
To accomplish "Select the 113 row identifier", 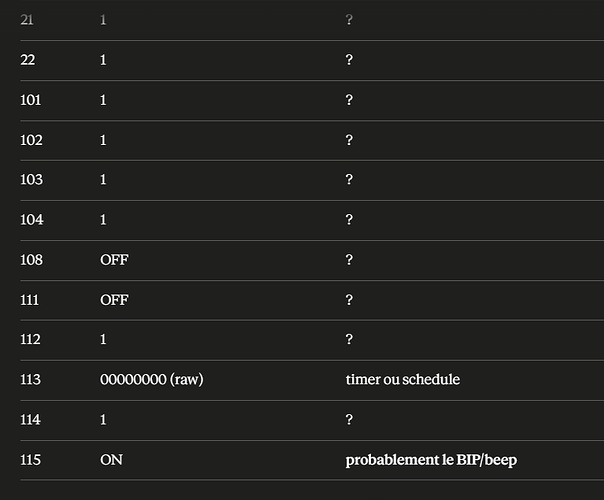I will pyautogui.click(x=30, y=380).
